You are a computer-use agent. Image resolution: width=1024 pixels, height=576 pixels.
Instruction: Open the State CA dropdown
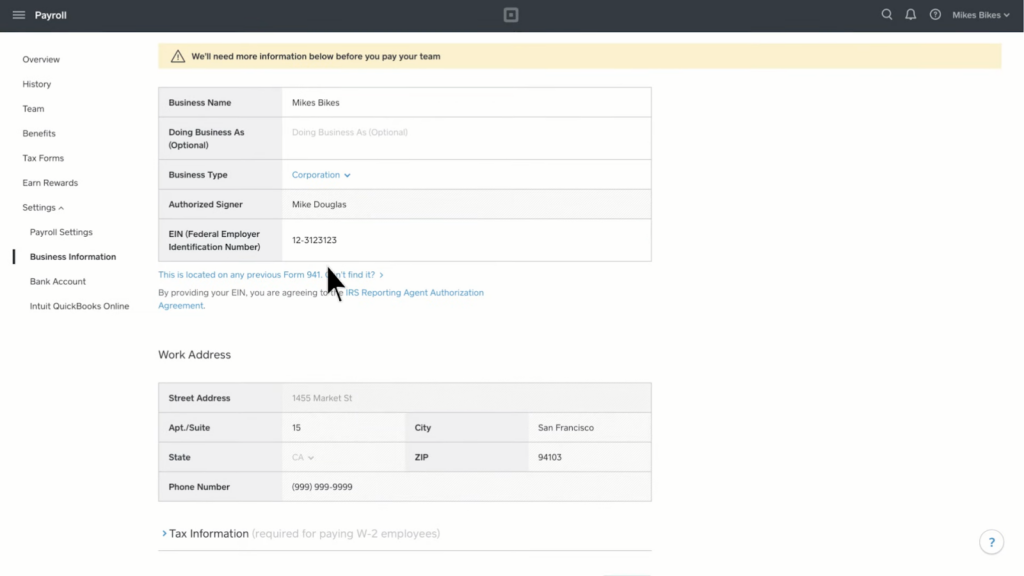point(303,457)
